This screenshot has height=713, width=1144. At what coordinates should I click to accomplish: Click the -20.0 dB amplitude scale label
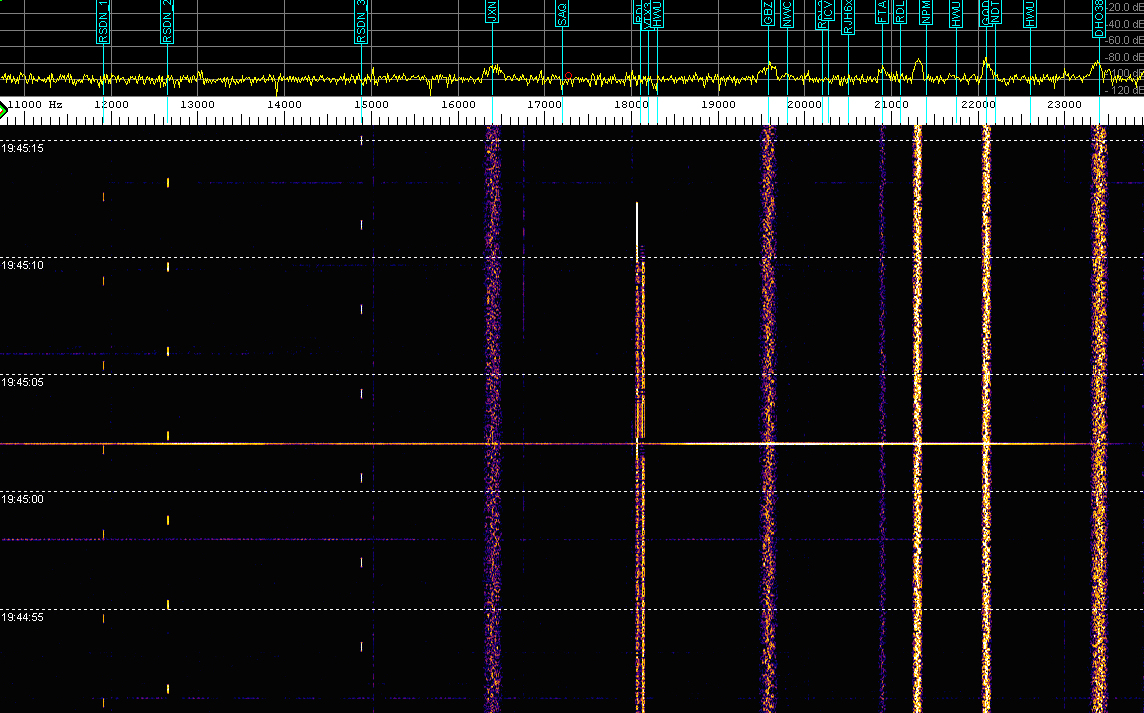[1126, 7]
